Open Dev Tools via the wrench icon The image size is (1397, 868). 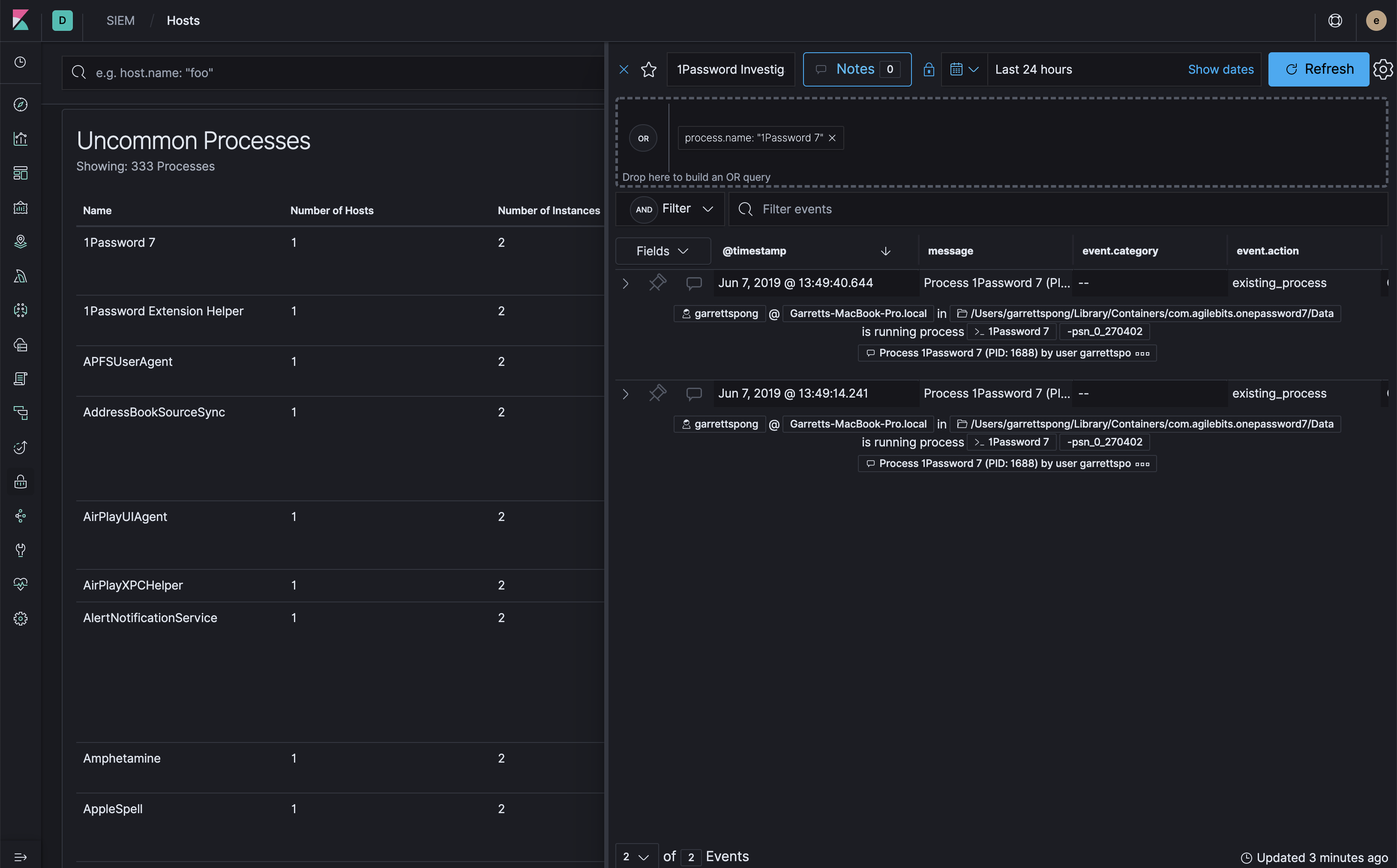[21, 550]
